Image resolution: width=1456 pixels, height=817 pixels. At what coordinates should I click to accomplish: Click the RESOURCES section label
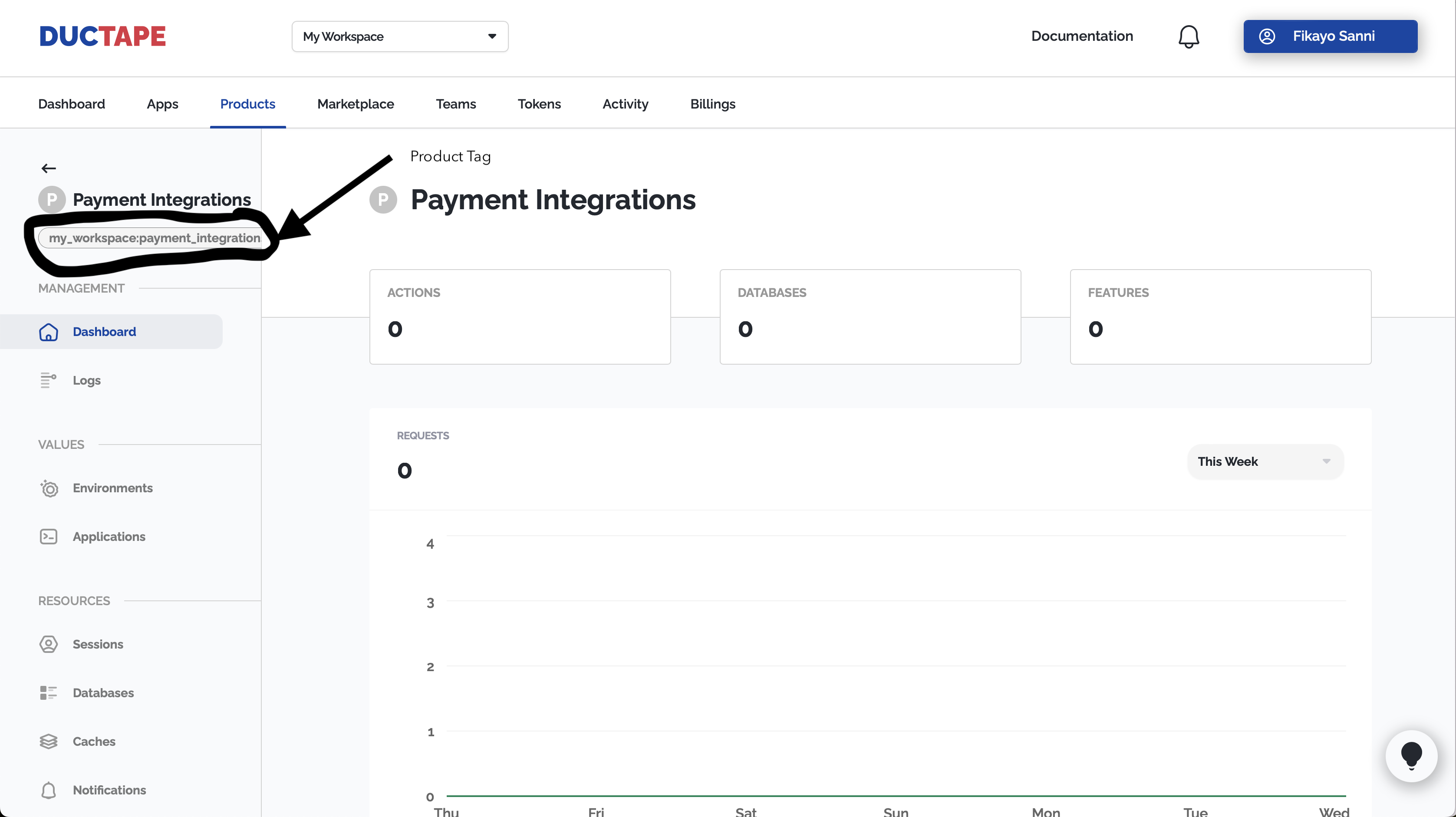(74, 600)
